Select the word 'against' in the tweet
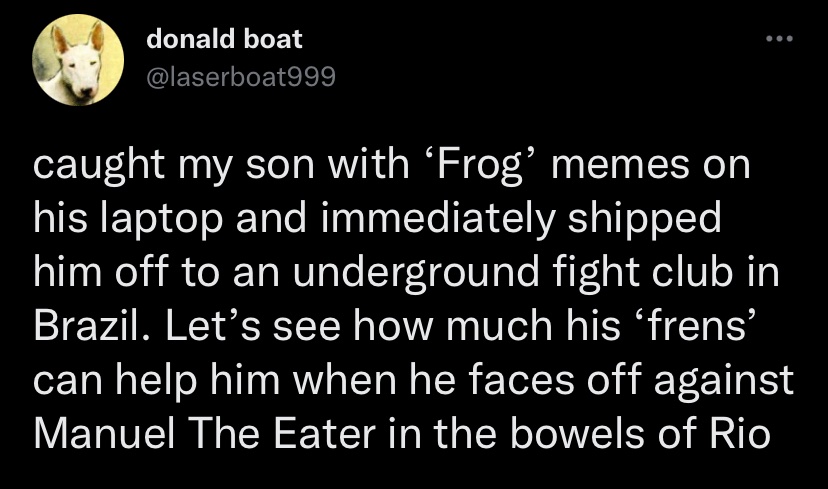The height and width of the screenshot is (489, 828). point(724,380)
